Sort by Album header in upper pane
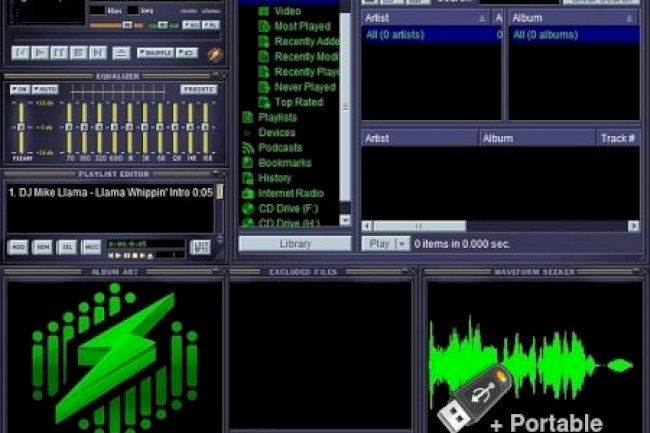The width and height of the screenshot is (650, 433). pos(574,18)
